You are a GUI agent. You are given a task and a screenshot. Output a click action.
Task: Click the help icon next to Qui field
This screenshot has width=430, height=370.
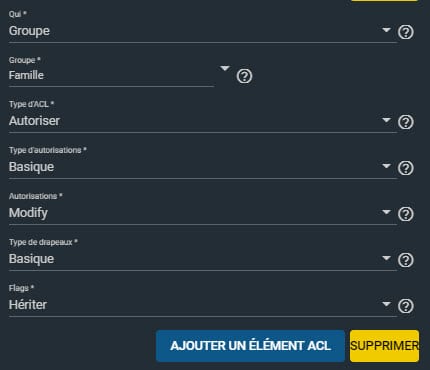(x=406, y=32)
